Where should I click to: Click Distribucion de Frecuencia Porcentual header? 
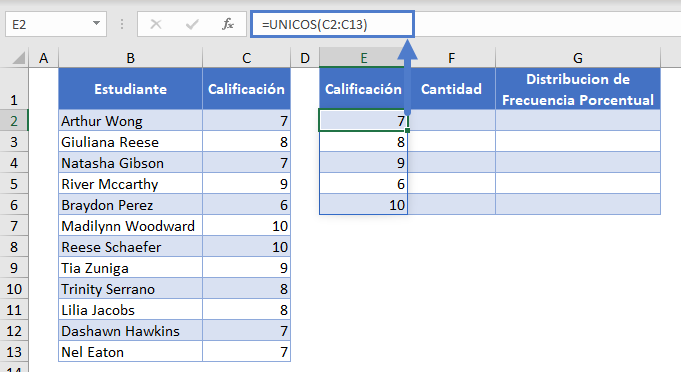click(x=578, y=89)
